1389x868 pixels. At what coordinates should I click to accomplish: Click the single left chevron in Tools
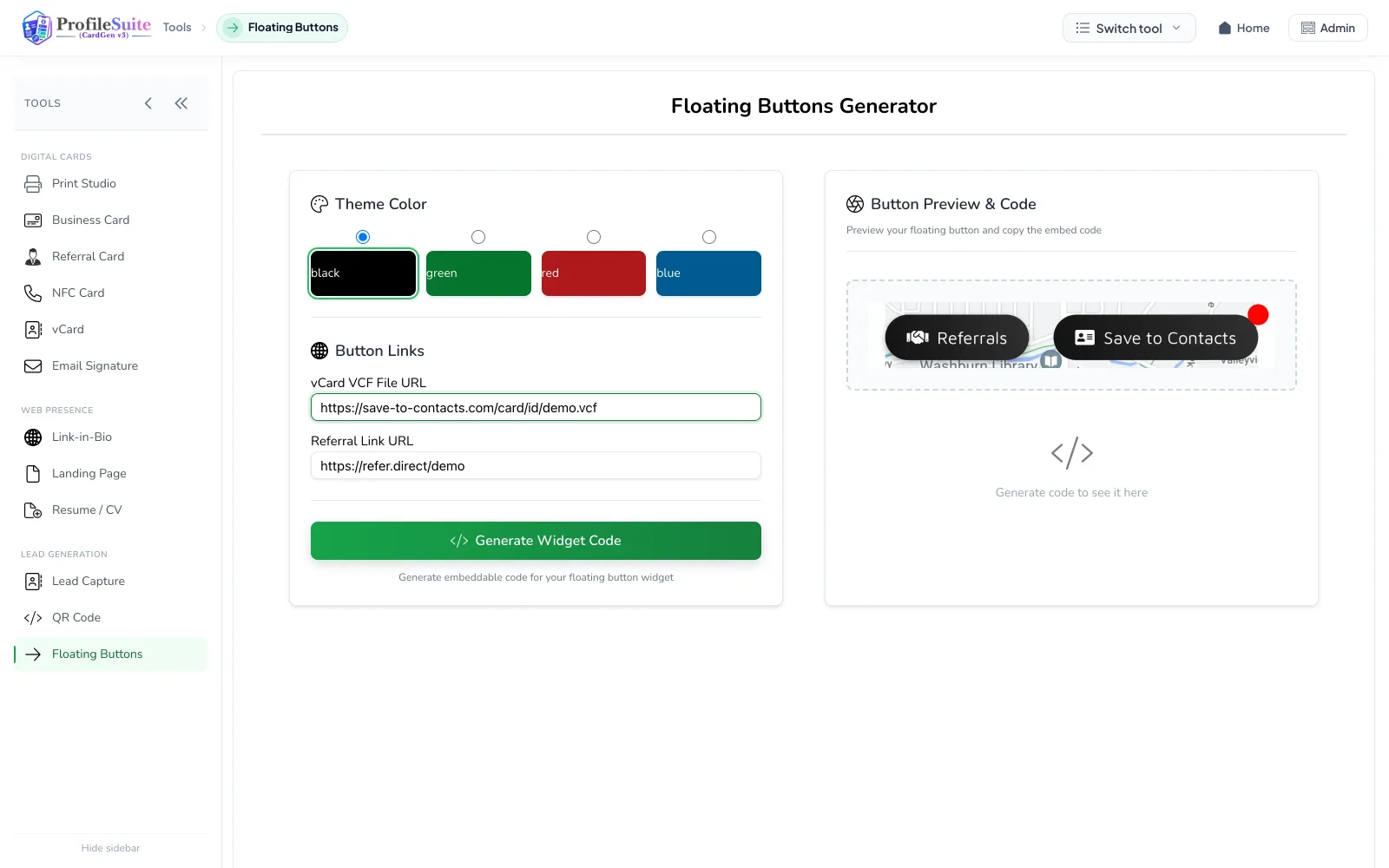pyautogui.click(x=148, y=103)
